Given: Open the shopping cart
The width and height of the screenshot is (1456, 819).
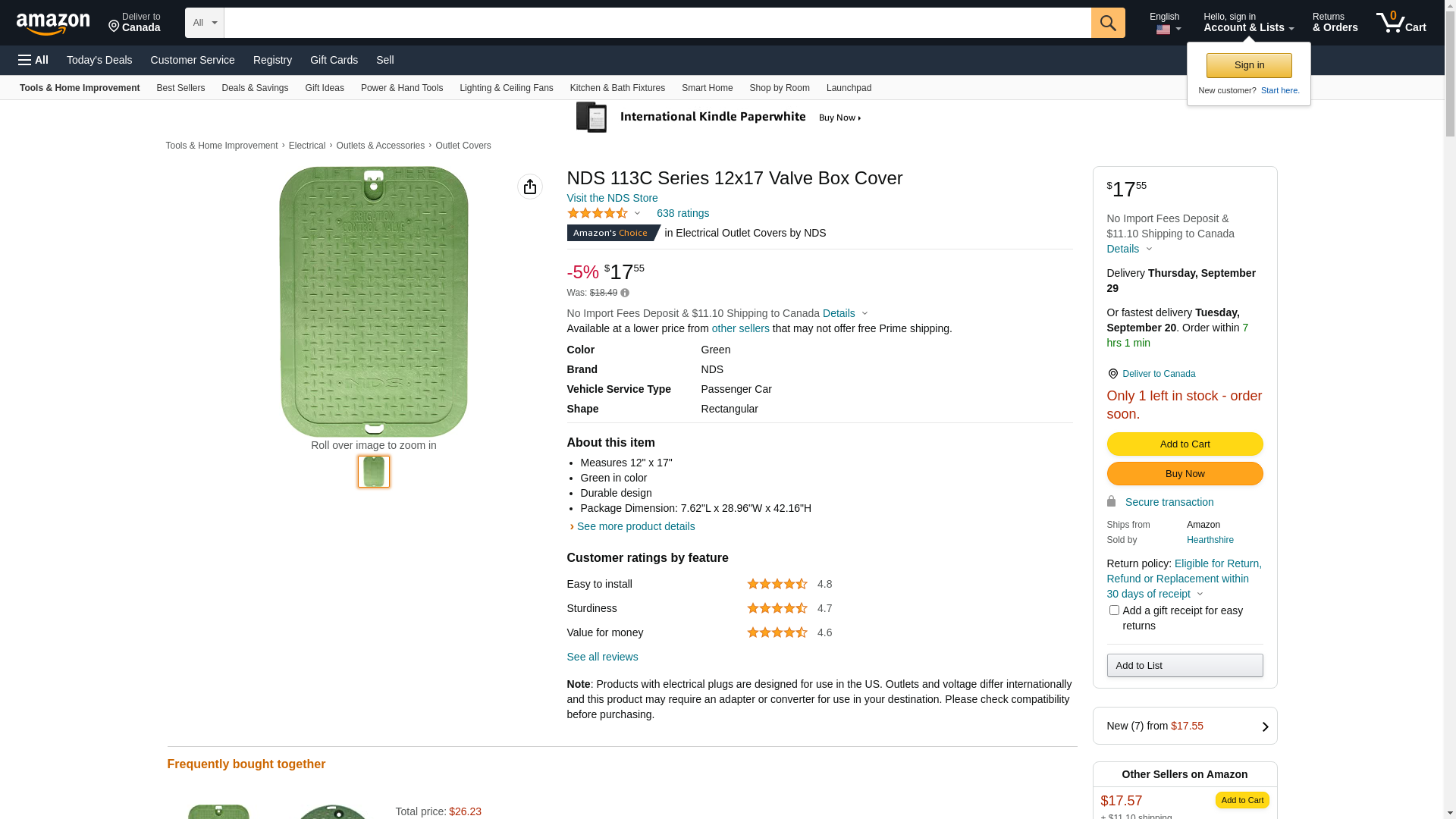Looking at the screenshot, I should (1401, 23).
